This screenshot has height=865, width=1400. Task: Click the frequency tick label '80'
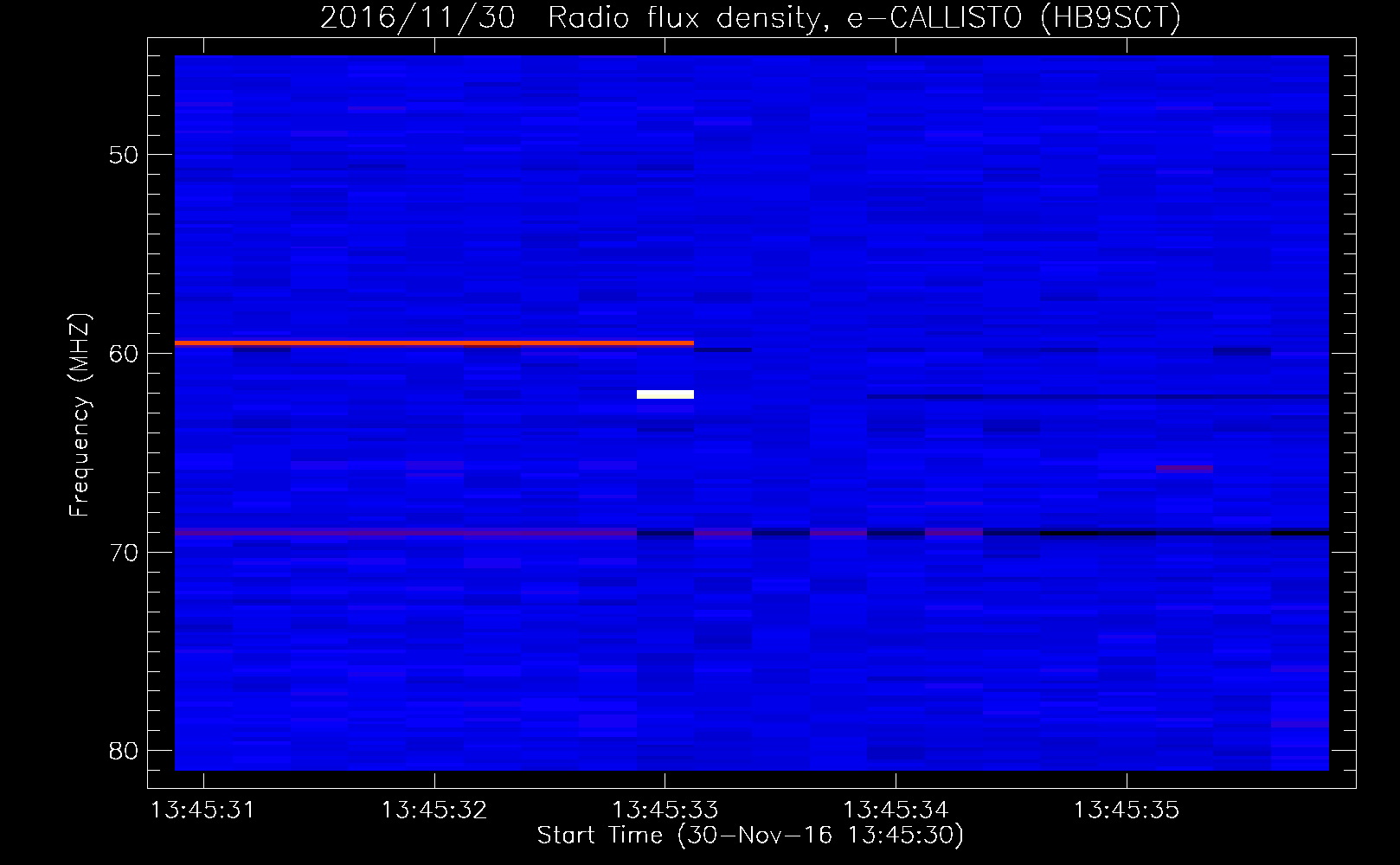tap(124, 750)
